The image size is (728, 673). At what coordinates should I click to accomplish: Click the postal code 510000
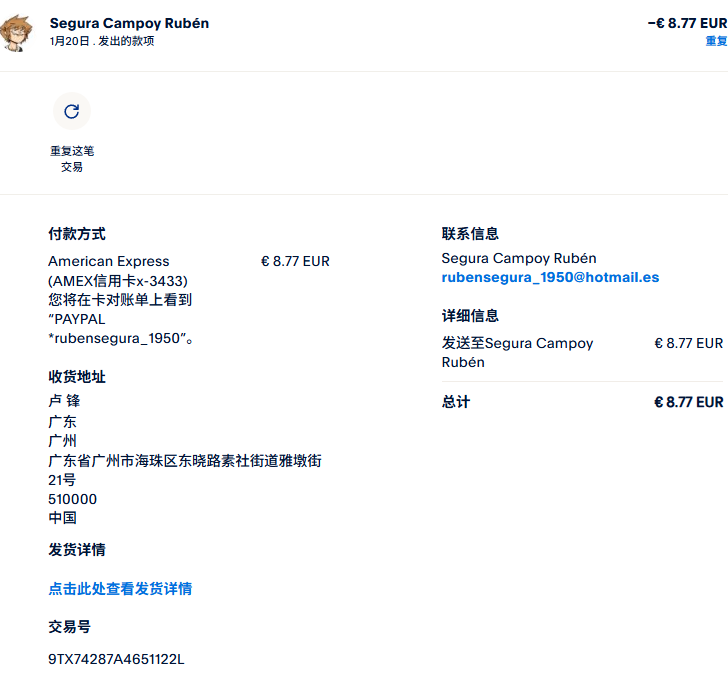point(73,499)
